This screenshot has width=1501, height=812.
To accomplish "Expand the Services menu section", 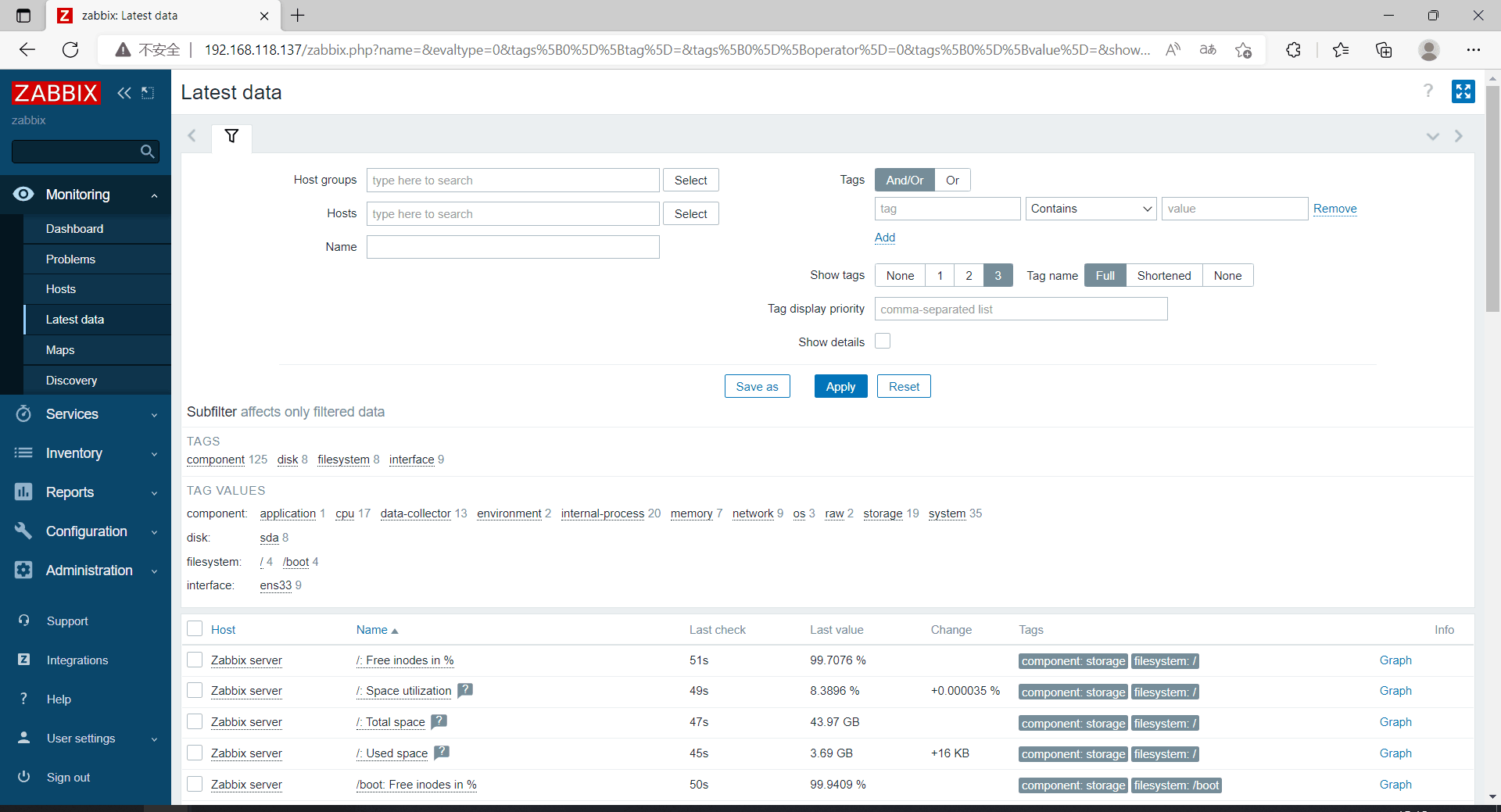I will pyautogui.click(x=155, y=415).
